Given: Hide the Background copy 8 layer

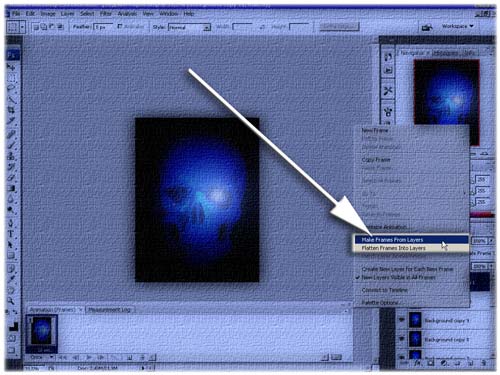Looking at the screenshot, I should coord(401,339).
